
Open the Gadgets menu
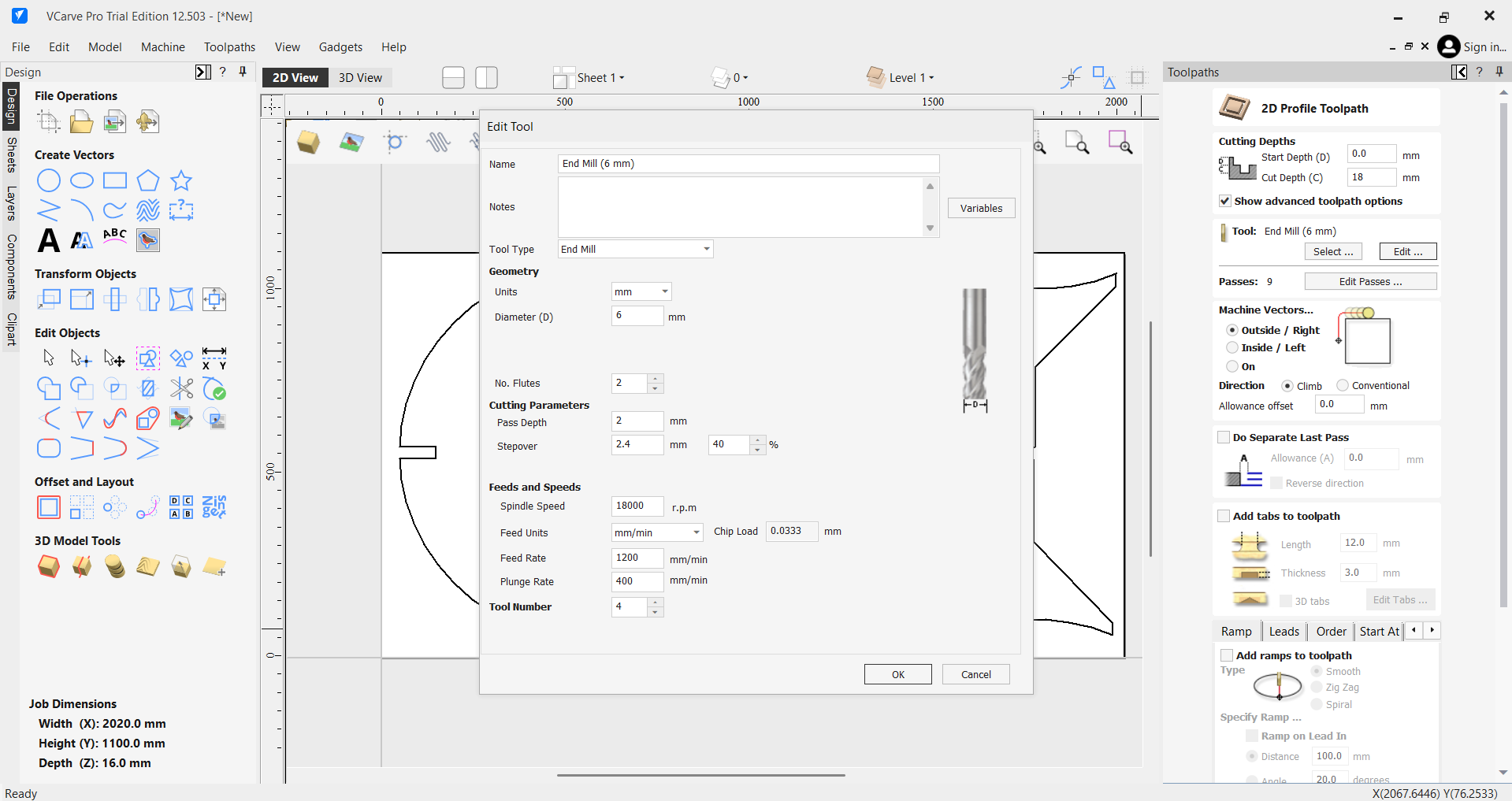pyautogui.click(x=340, y=47)
